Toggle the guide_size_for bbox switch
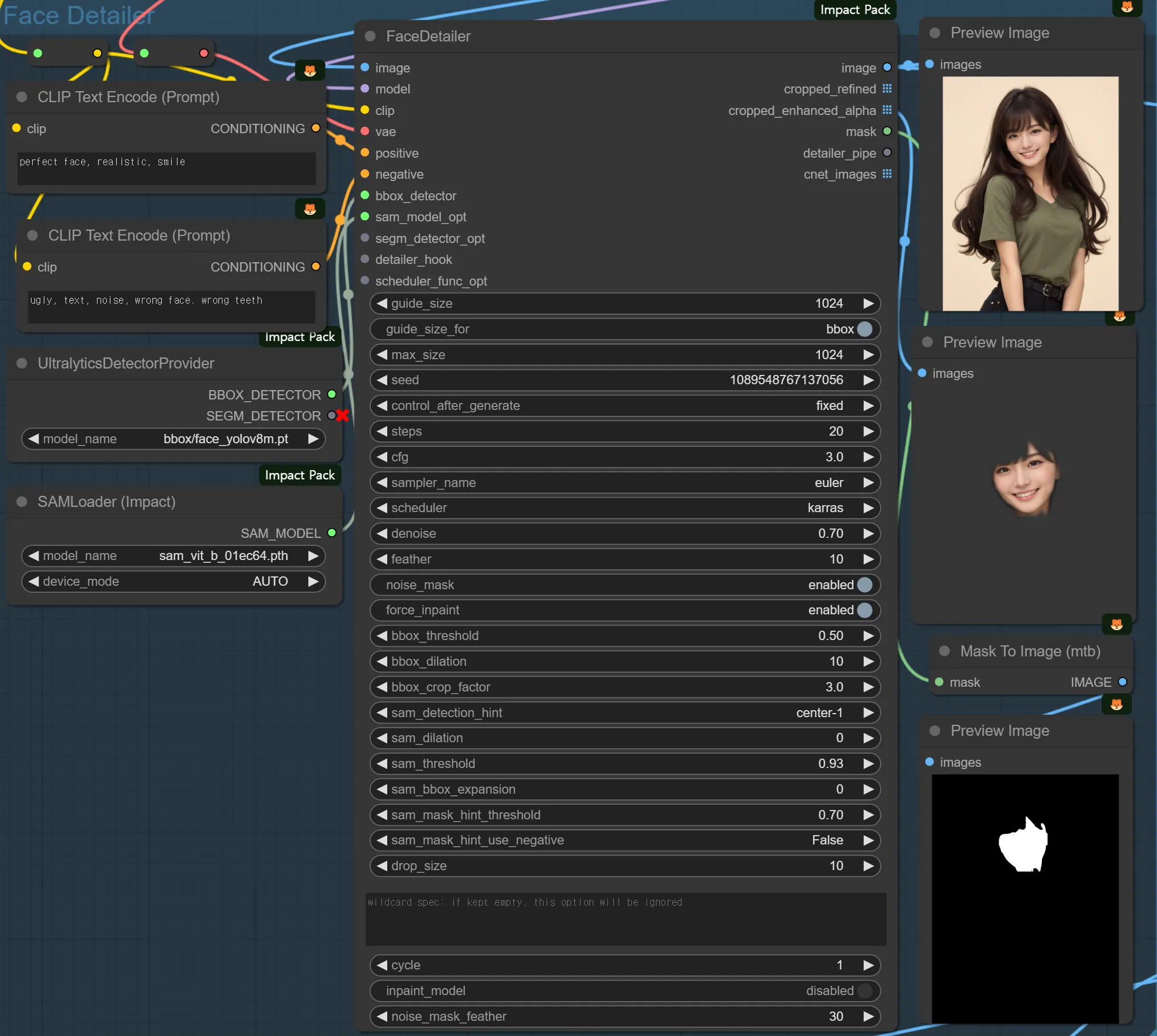1157x1036 pixels. [x=864, y=329]
